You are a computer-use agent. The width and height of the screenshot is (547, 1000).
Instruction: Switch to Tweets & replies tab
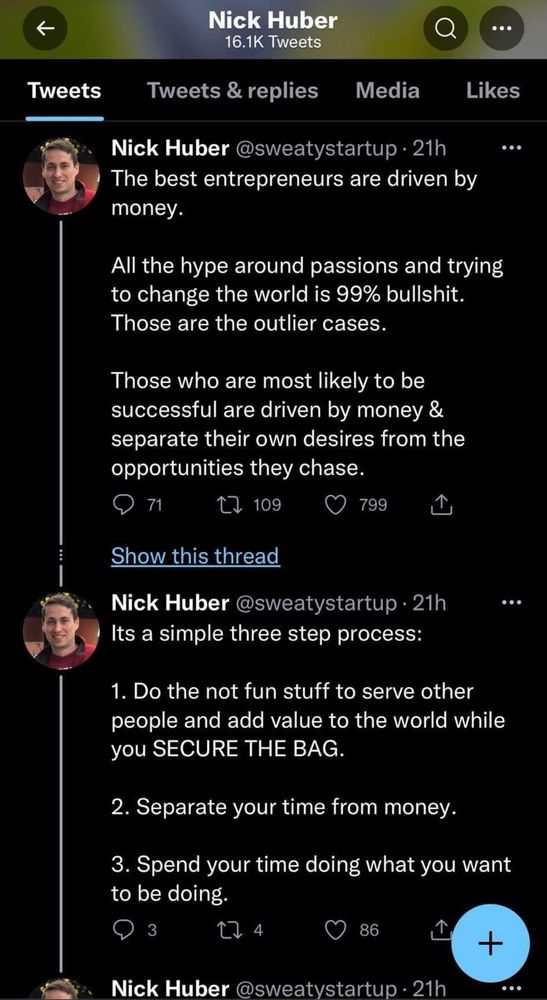233,91
